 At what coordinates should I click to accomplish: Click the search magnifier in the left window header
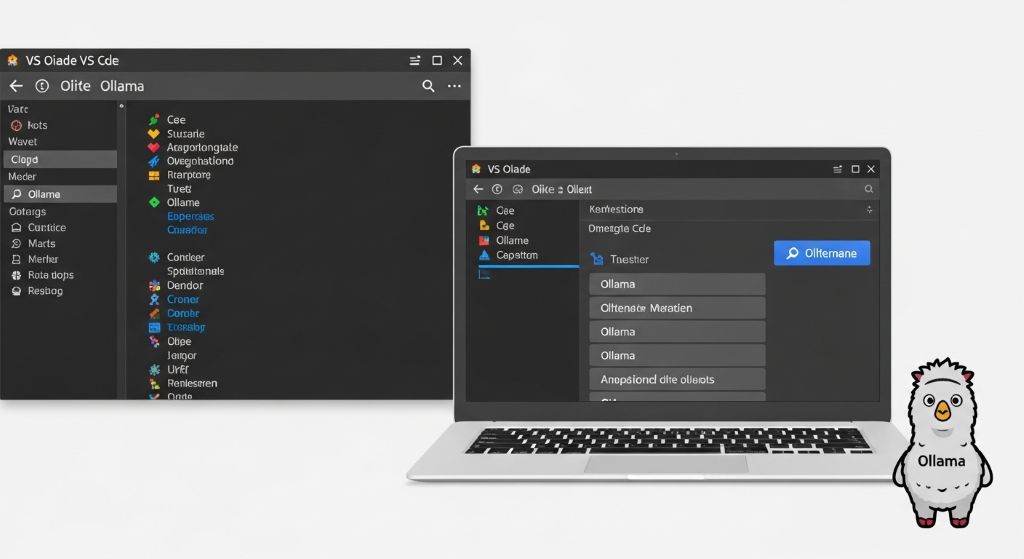[x=428, y=86]
